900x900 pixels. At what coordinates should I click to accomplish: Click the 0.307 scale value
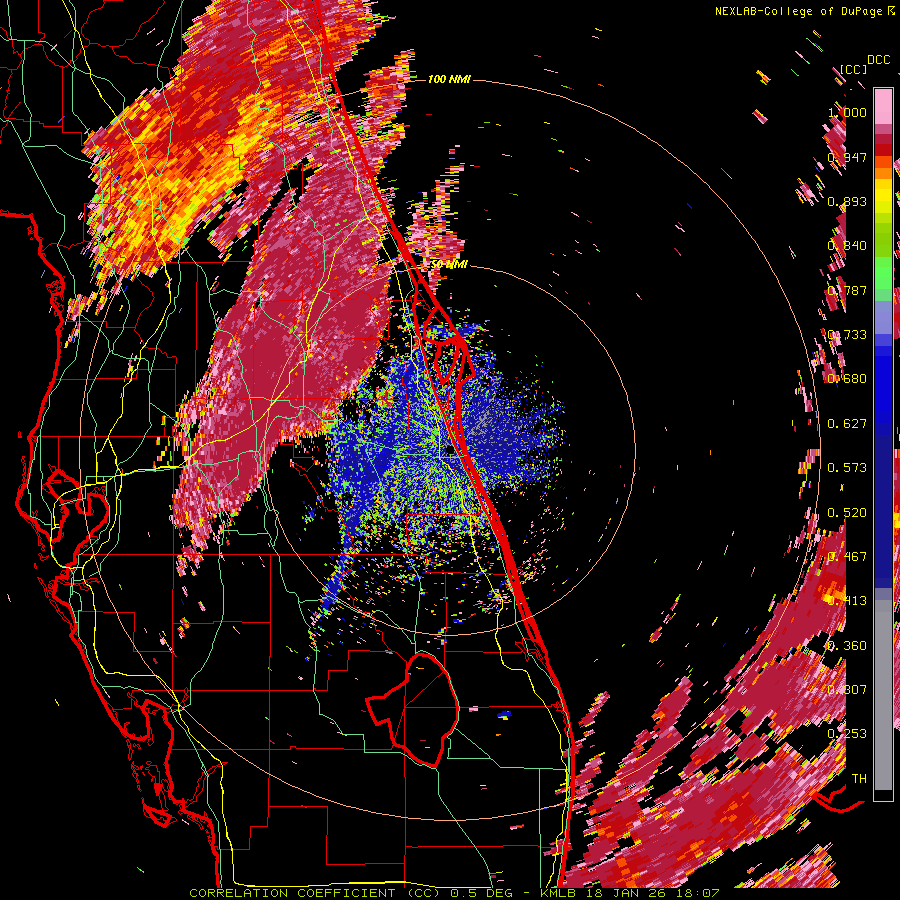tap(847, 690)
